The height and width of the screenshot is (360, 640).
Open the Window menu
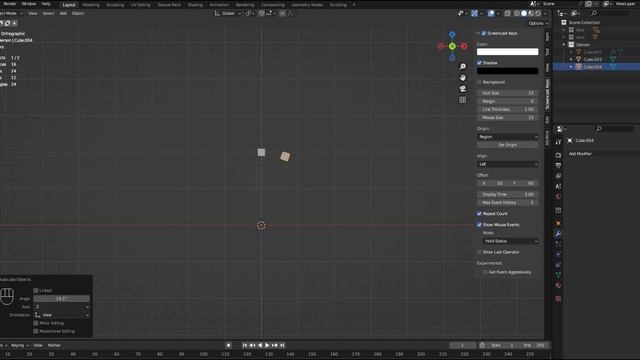click(29, 4)
